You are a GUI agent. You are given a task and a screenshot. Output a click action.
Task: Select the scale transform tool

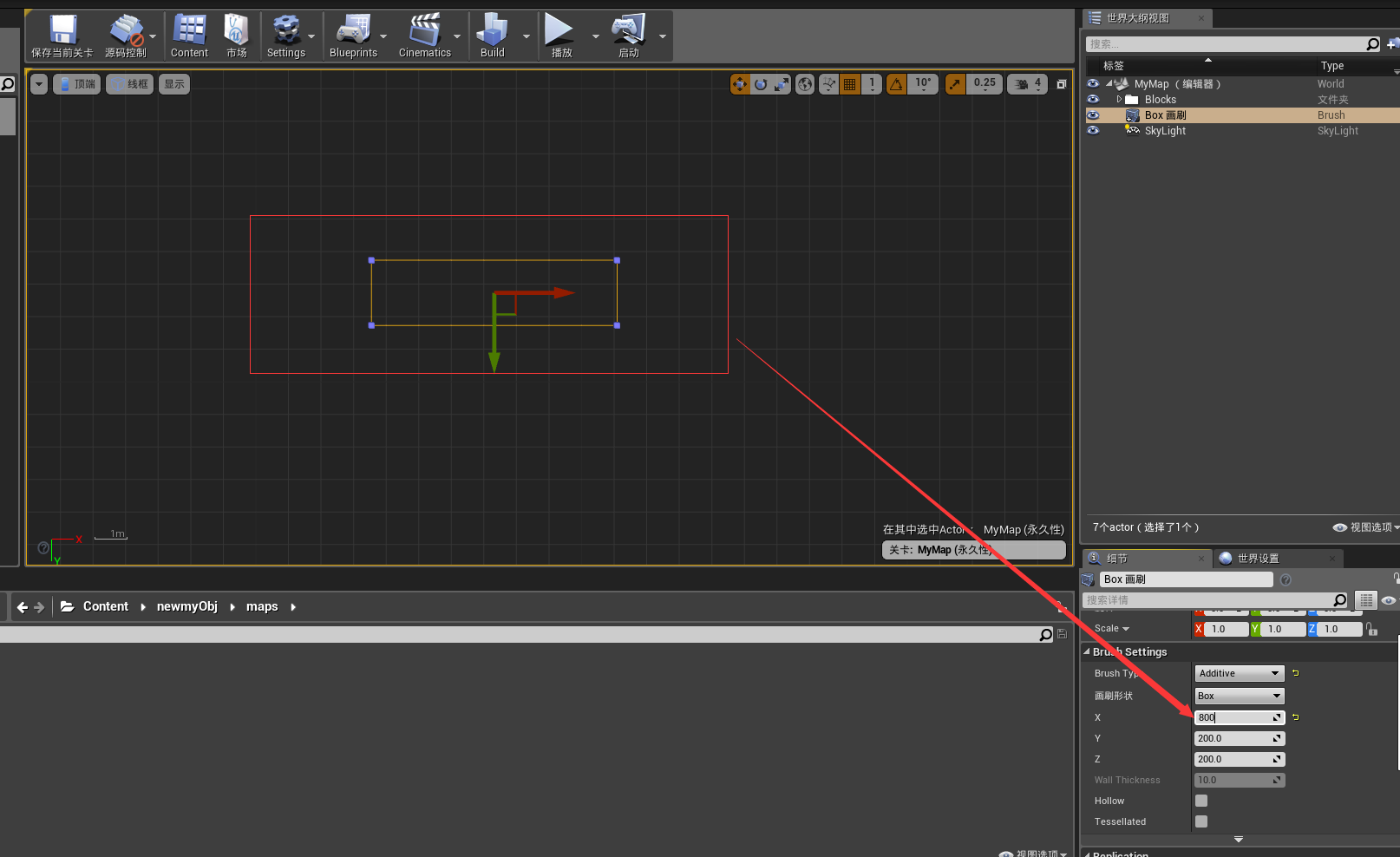[x=780, y=83]
